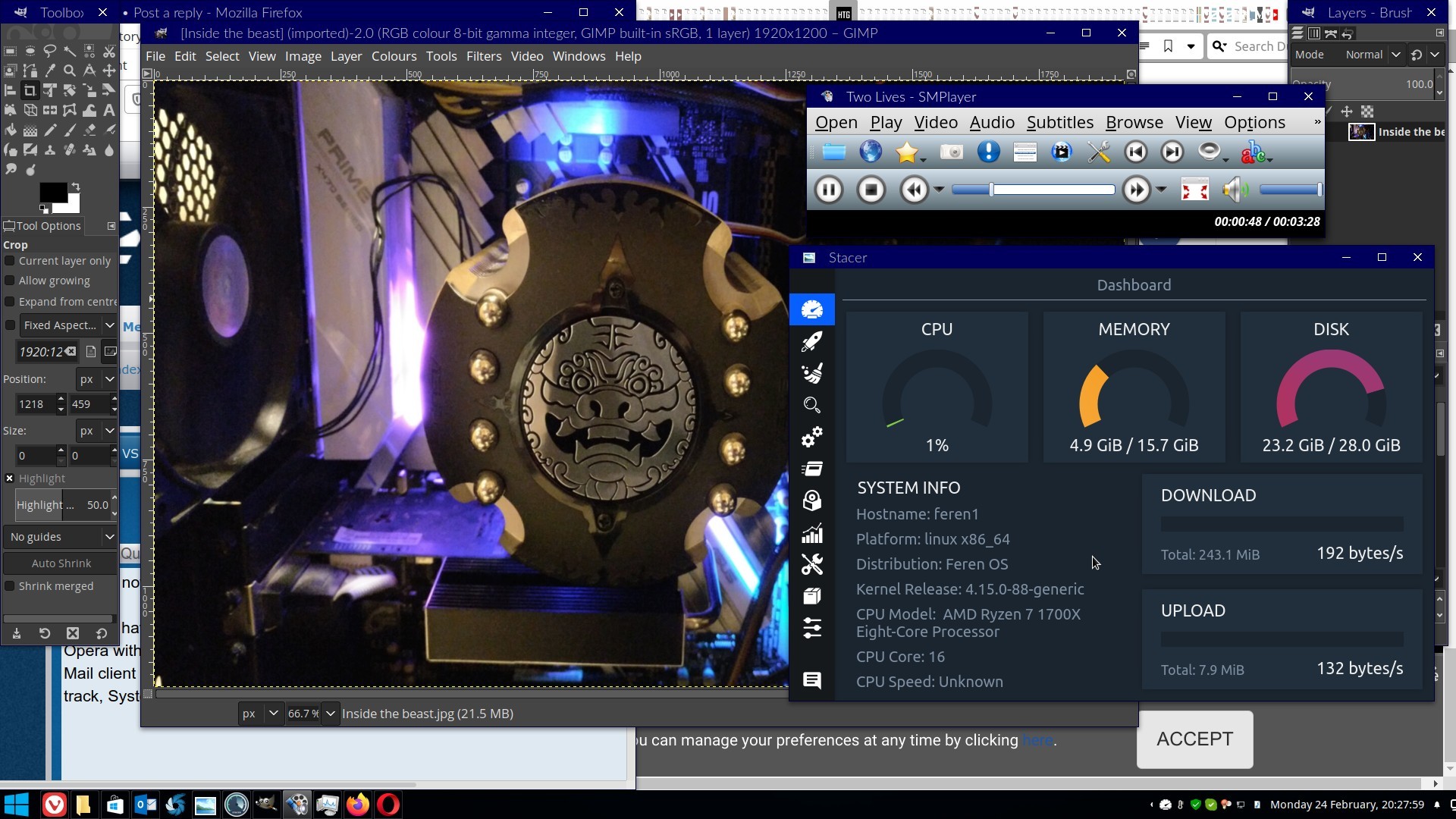Select the Free Select lasso tool
1456x819 pixels.
(x=49, y=51)
